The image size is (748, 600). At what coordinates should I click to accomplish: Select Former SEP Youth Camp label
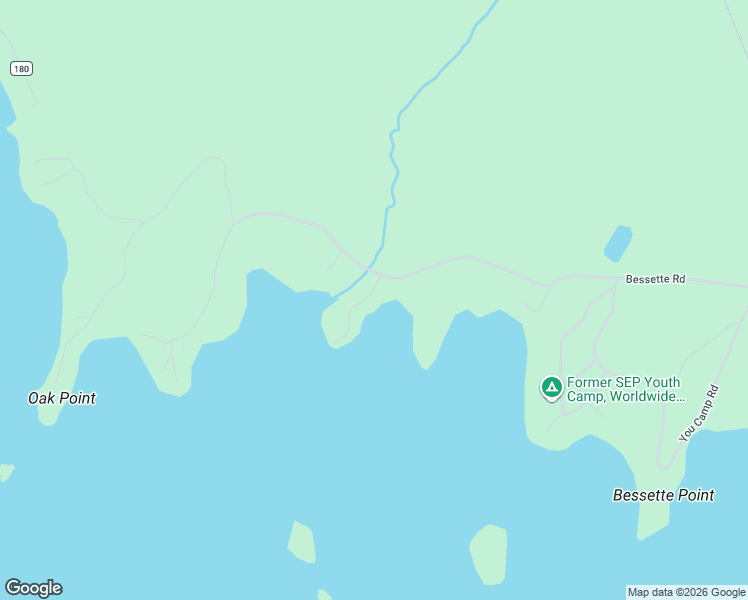[626, 389]
